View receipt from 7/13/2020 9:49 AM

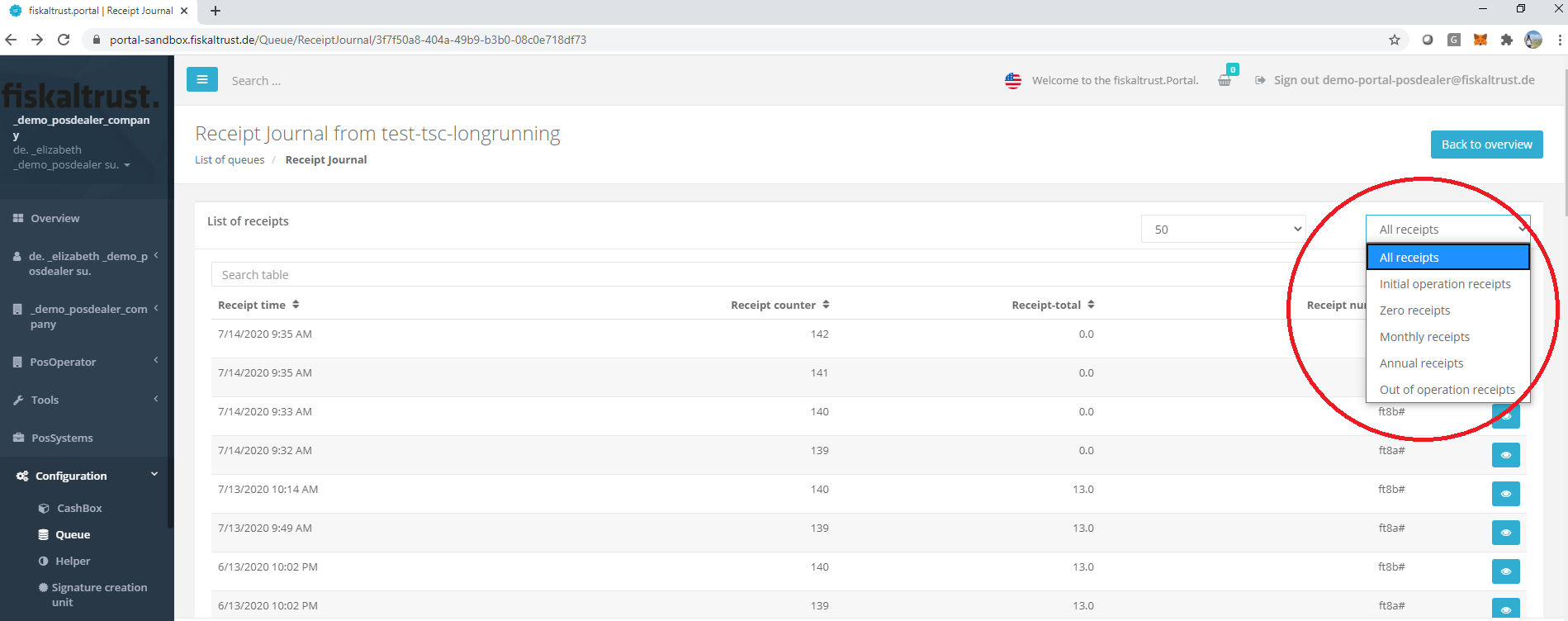(1506, 533)
